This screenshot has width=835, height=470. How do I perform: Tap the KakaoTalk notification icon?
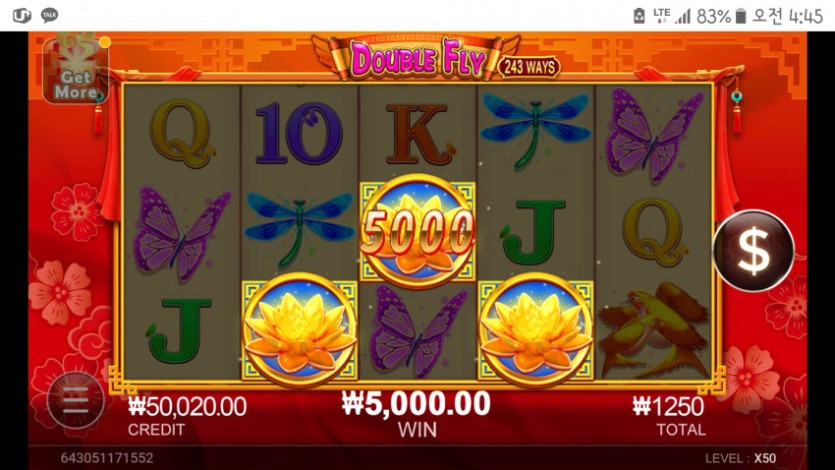point(50,15)
